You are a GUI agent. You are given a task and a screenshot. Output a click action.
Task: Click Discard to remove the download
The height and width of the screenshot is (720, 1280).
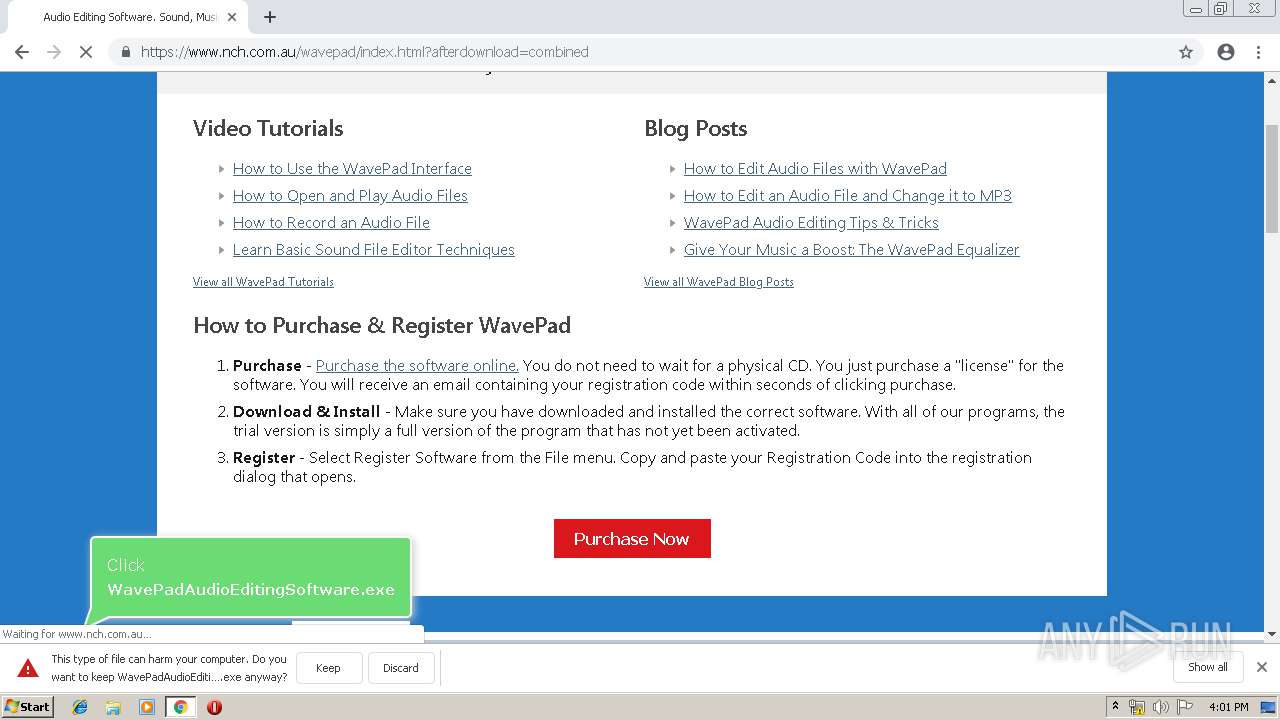[x=401, y=668]
